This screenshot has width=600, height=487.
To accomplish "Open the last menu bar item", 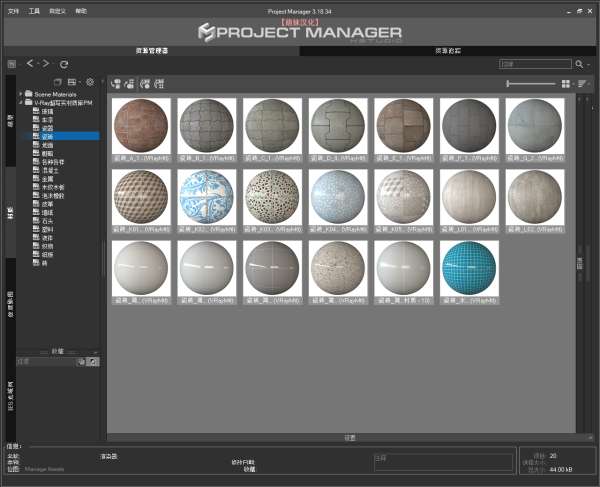I will [81, 11].
